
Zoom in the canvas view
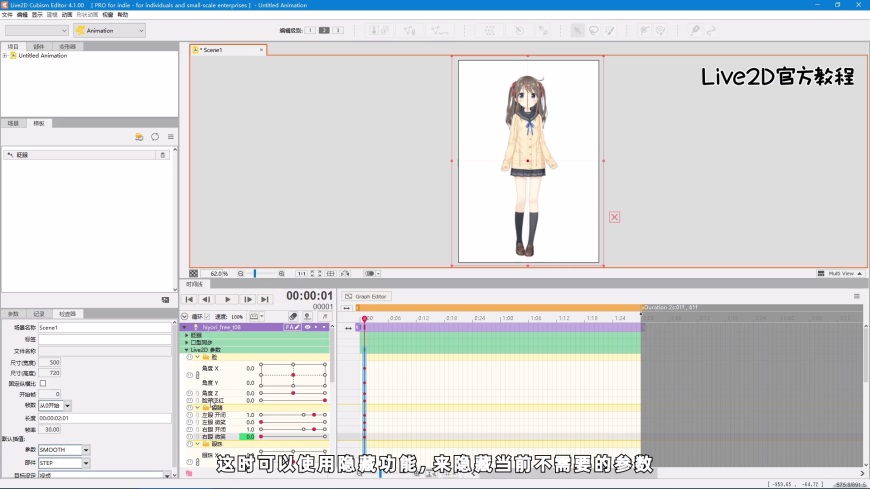[281, 274]
